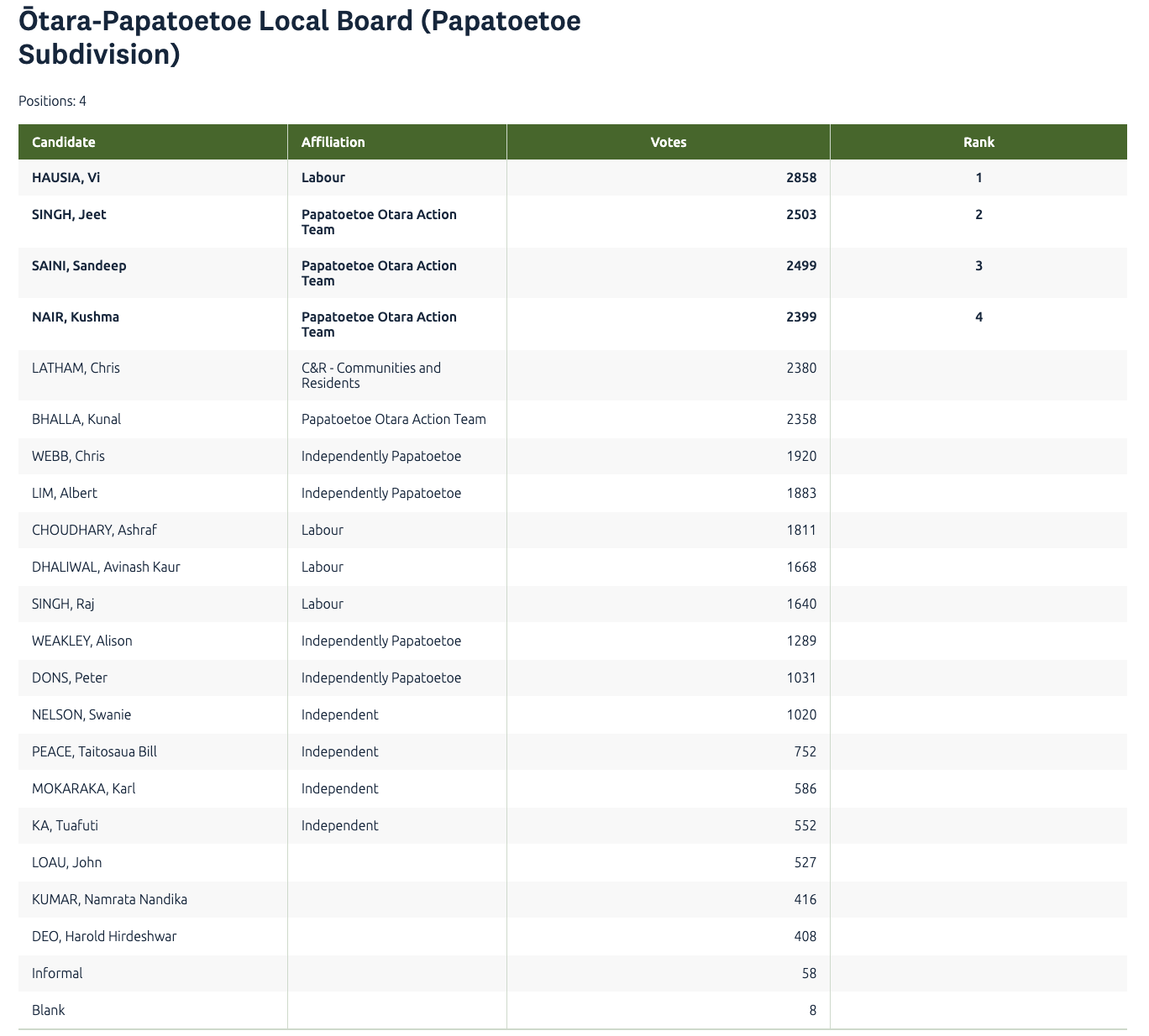This screenshot has height=1036, width=1149.
Task: Select the C&R - Communities and Residents affiliation
Action: (370, 375)
